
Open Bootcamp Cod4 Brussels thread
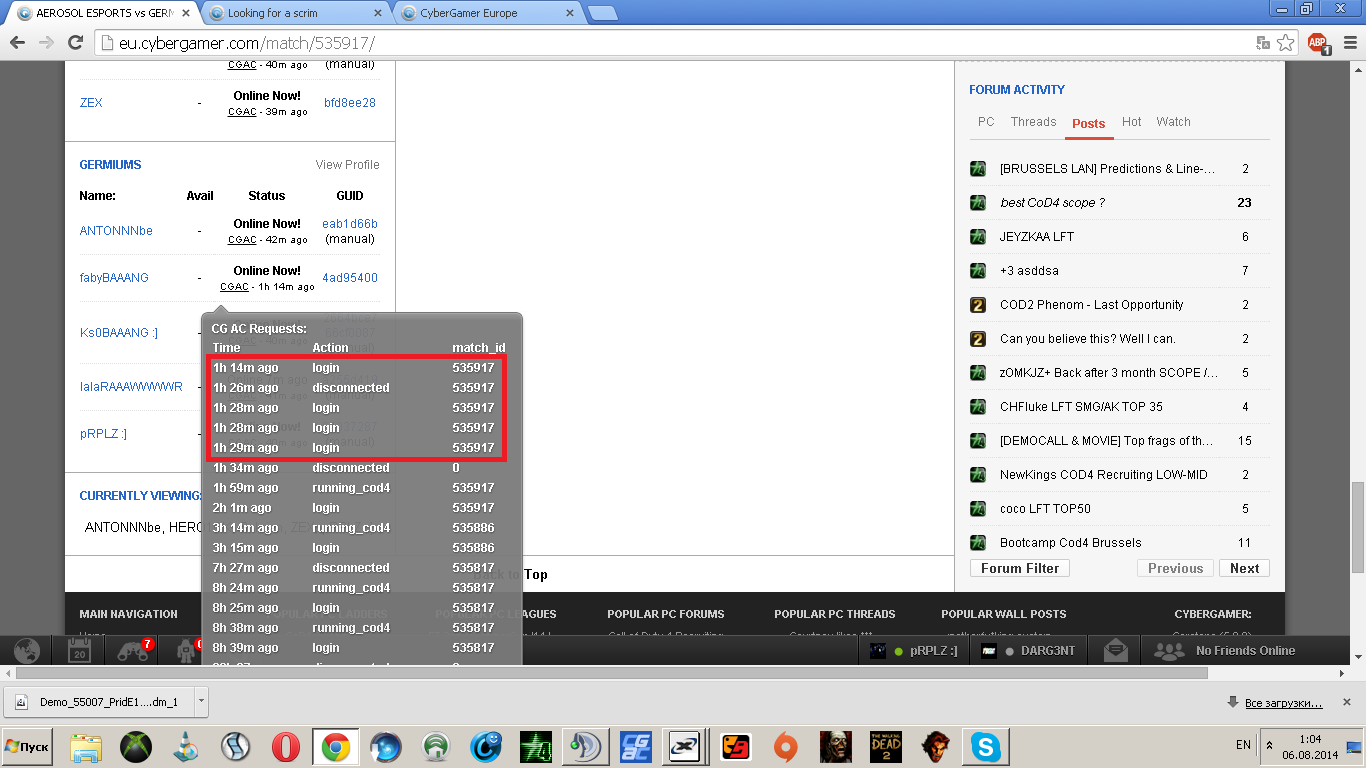pos(1070,543)
